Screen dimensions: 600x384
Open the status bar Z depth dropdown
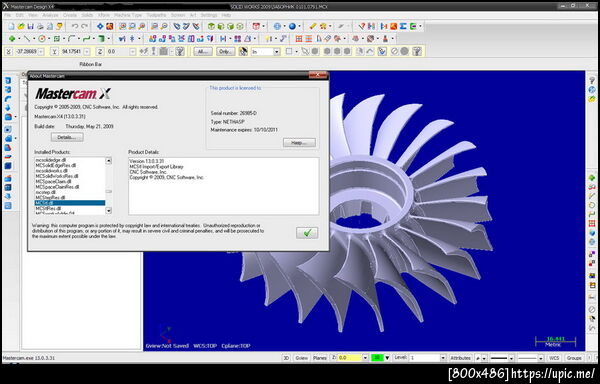point(365,358)
